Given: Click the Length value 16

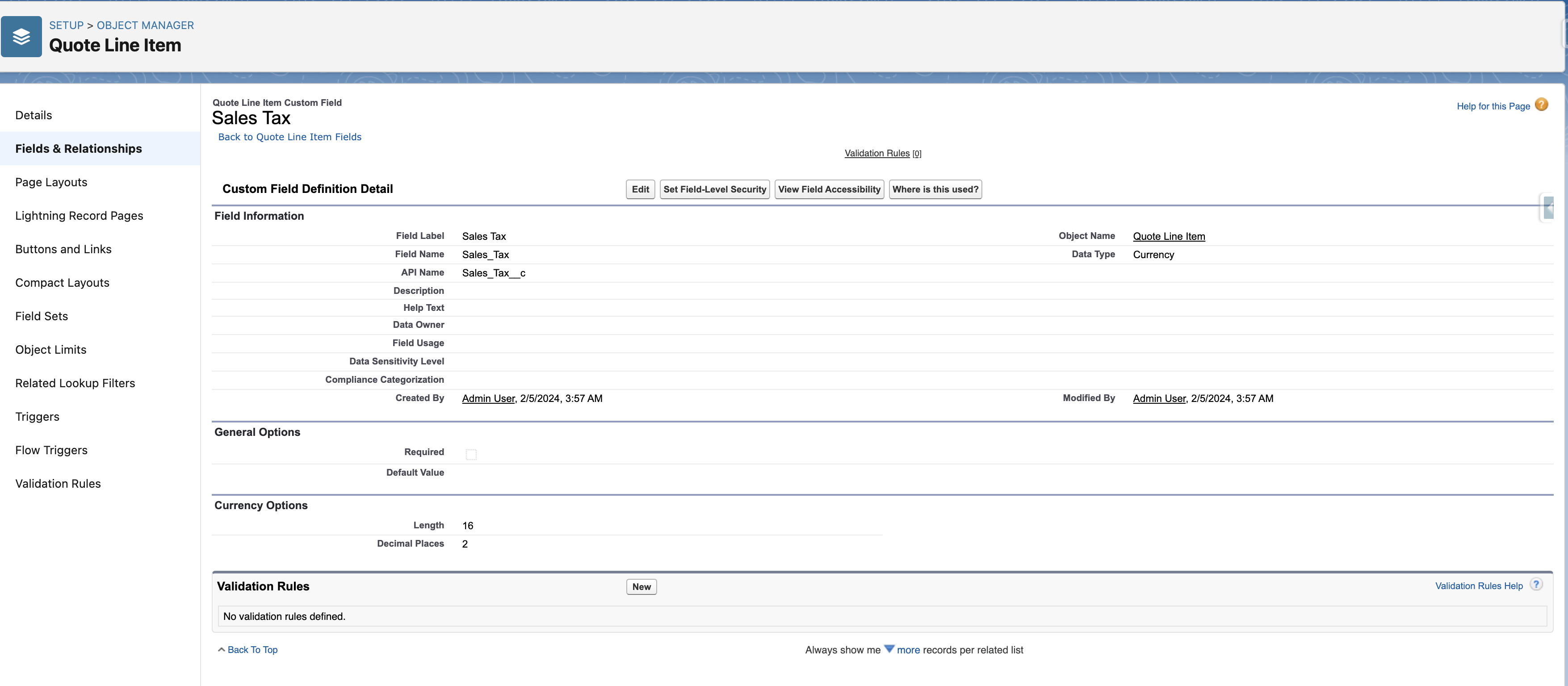Looking at the screenshot, I should 467,525.
